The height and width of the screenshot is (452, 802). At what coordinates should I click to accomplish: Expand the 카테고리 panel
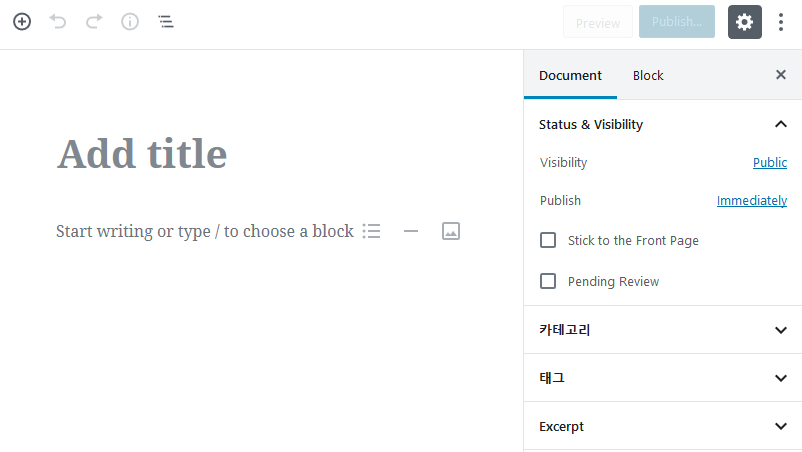(x=781, y=329)
